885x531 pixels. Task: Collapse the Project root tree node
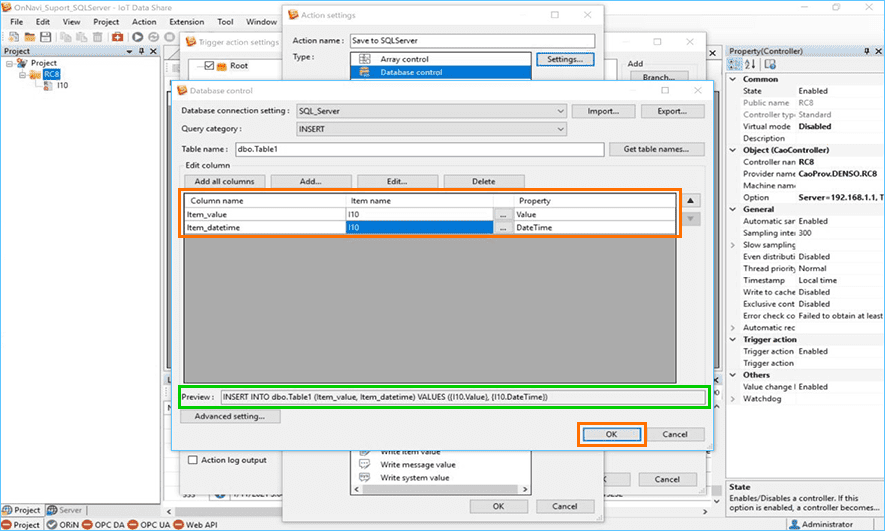click(9, 63)
